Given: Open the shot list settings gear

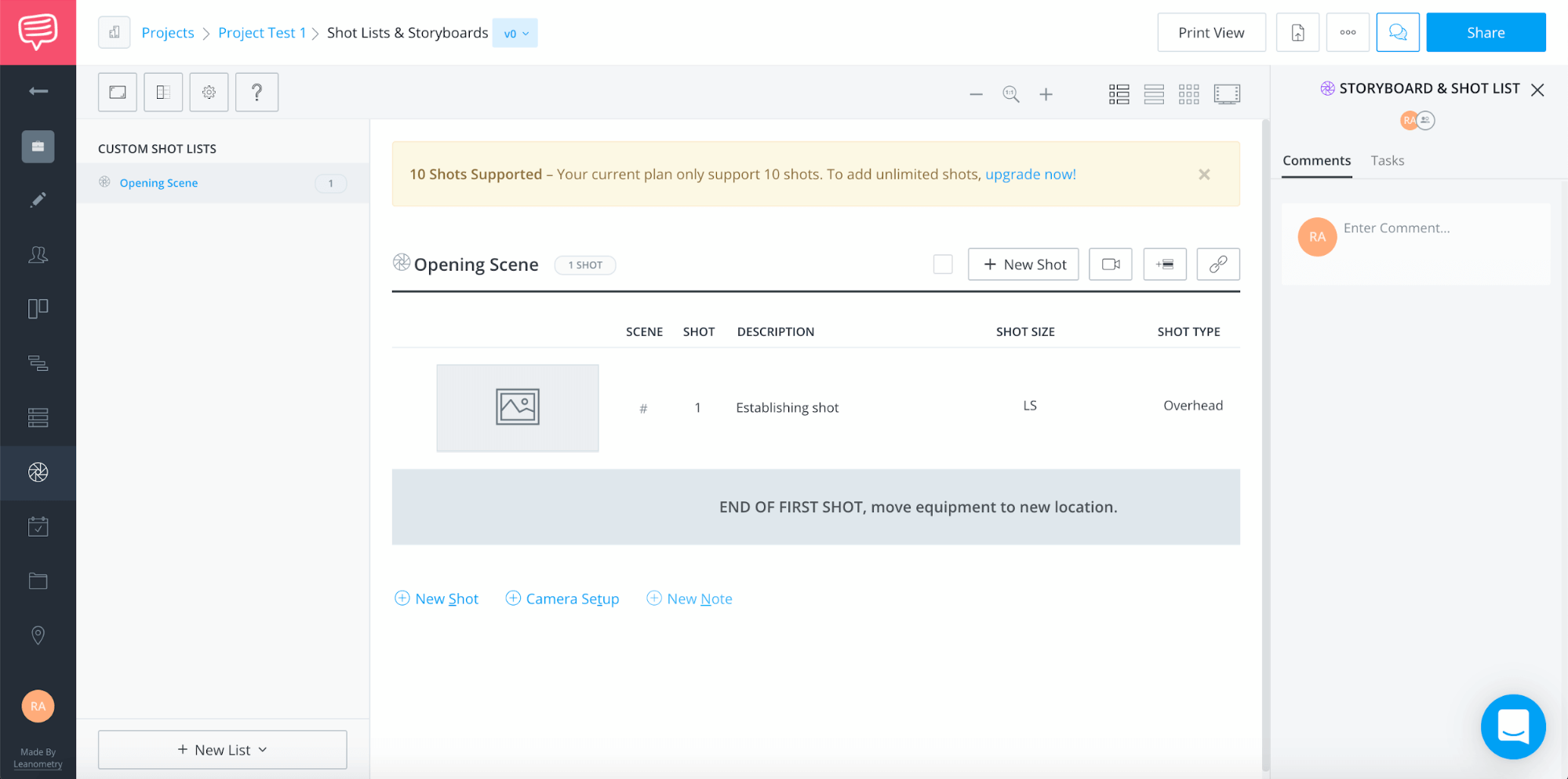Looking at the screenshot, I should pyautogui.click(x=209, y=93).
